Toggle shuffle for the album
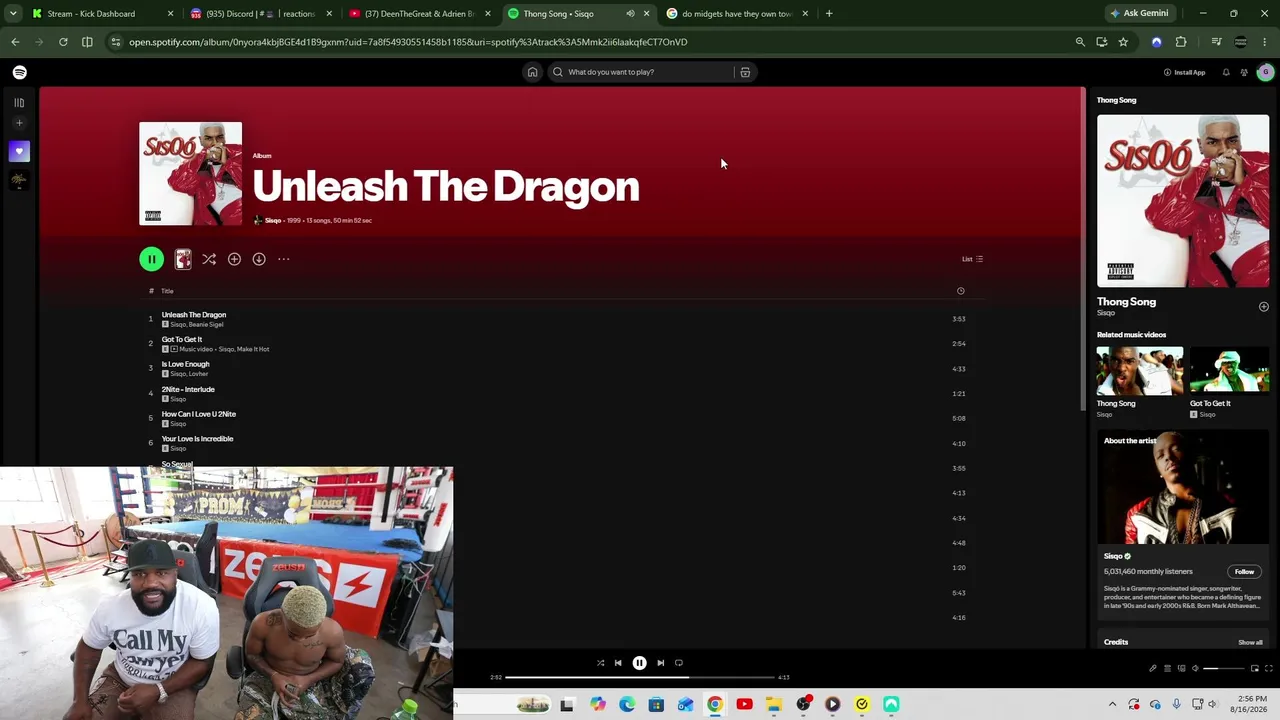This screenshot has width=1280, height=720. point(209,259)
